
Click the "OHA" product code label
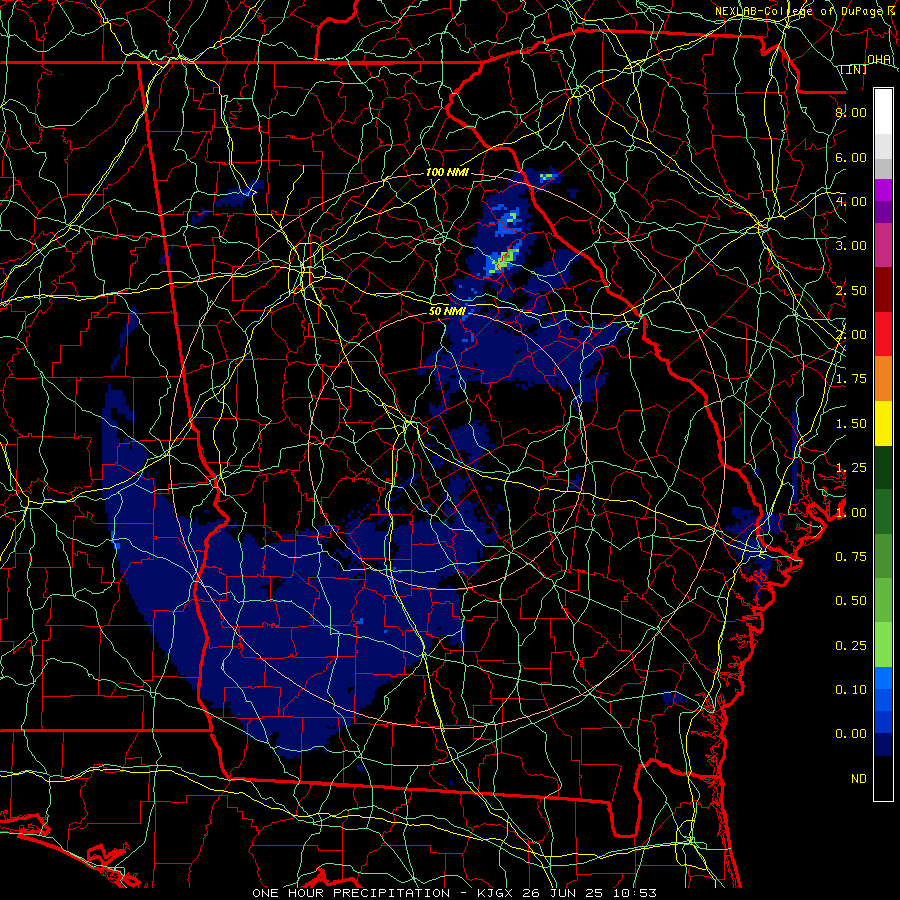click(879, 60)
